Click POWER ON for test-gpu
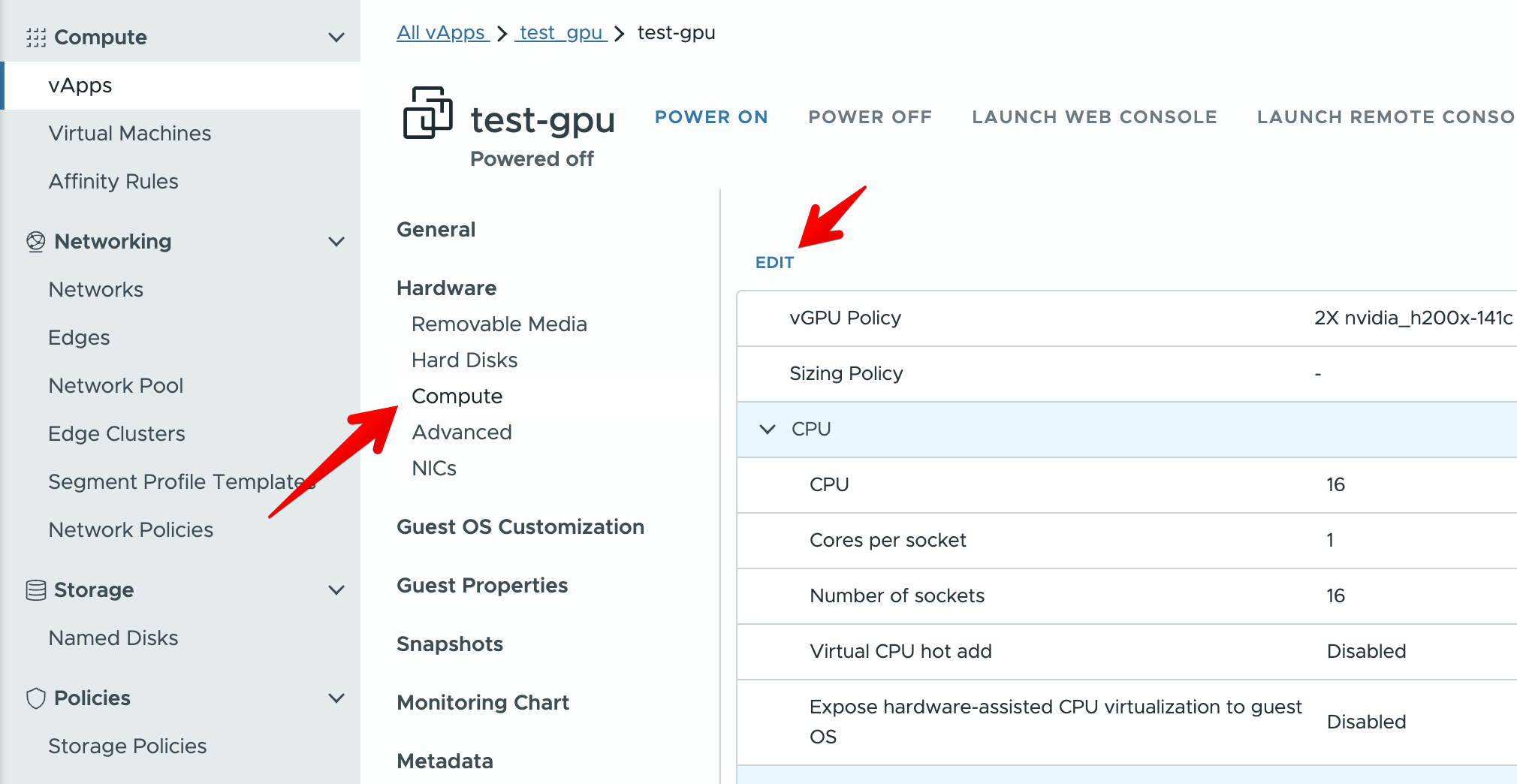Viewport: 1517px width, 784px height. (711, 117)
